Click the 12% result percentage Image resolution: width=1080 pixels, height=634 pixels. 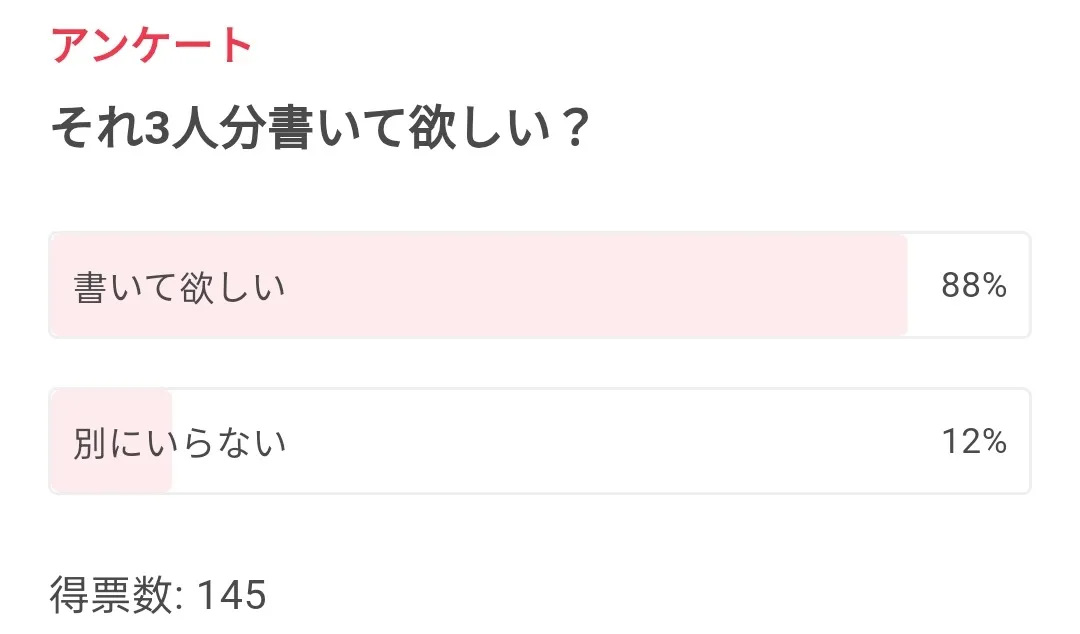pyautogui.click(x=973, y=441)
